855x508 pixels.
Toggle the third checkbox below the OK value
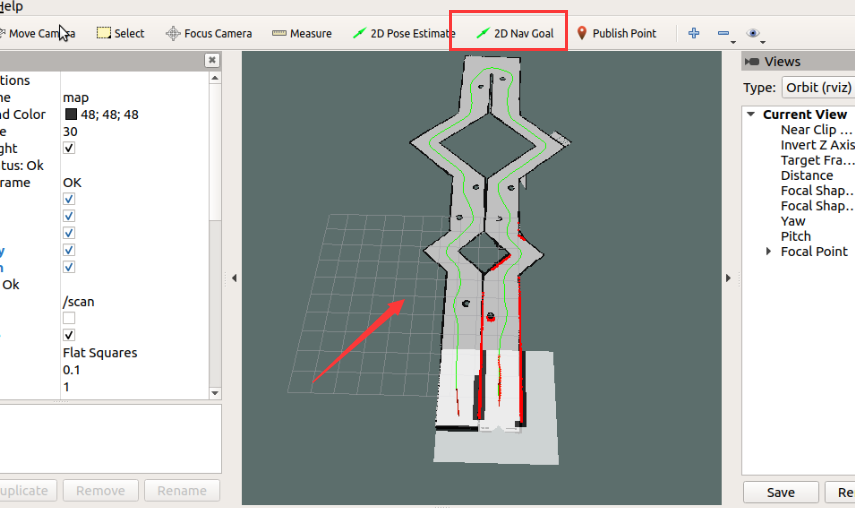69,233
